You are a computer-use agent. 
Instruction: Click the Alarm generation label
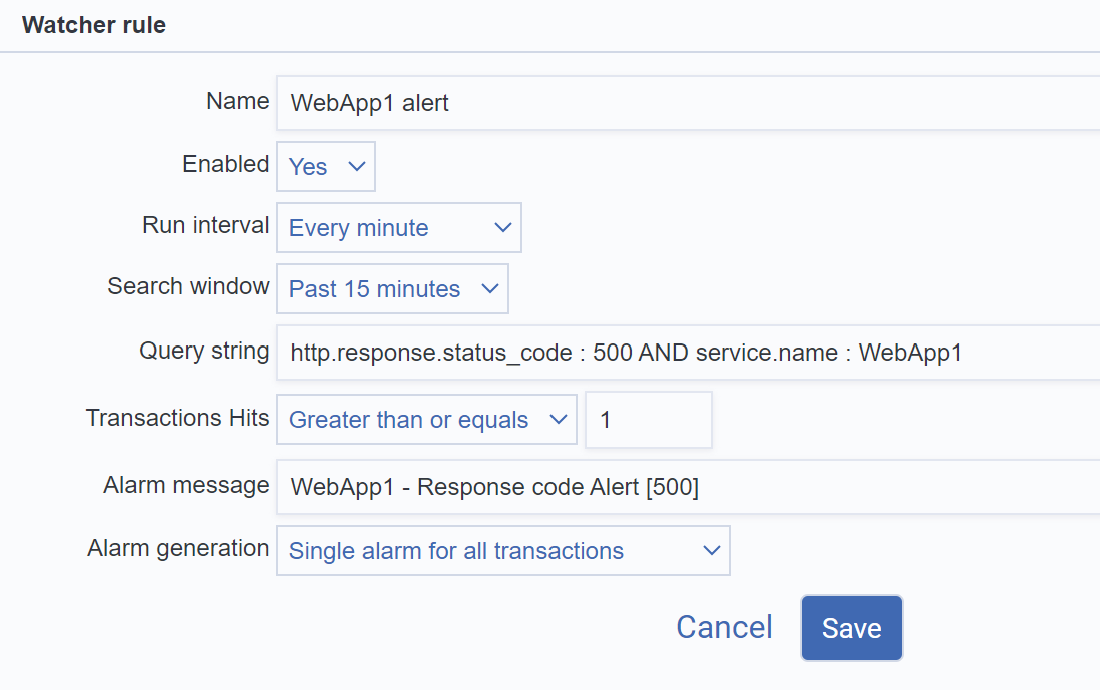point(178,548)
